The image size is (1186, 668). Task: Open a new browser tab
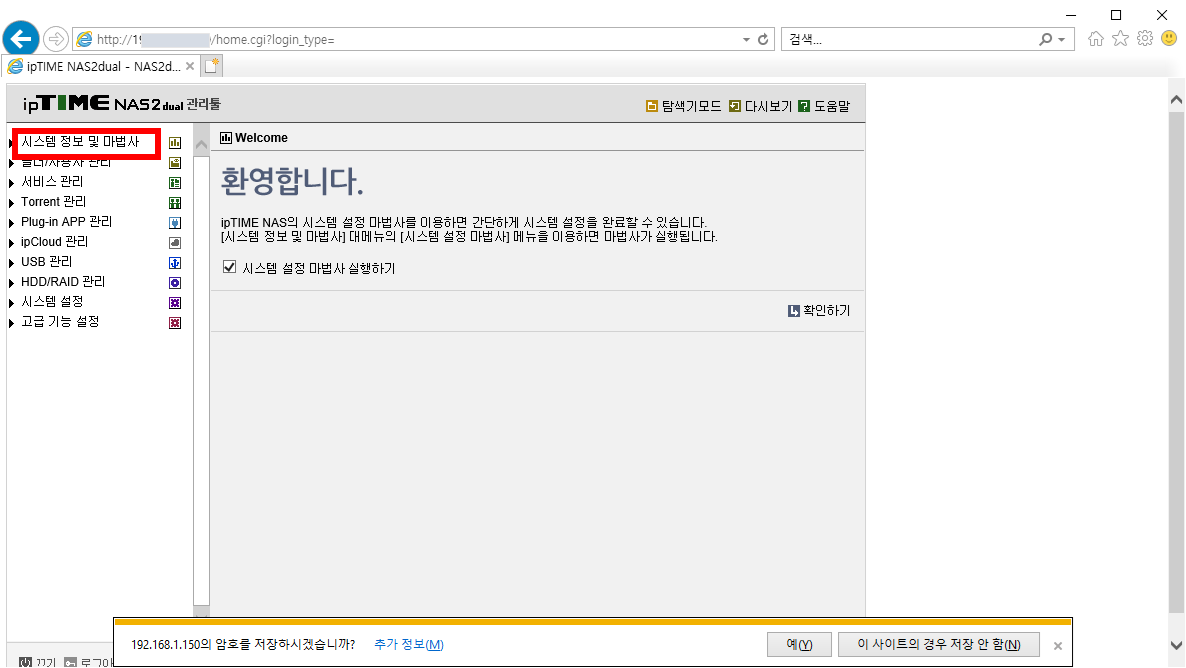tap(212, 67)
